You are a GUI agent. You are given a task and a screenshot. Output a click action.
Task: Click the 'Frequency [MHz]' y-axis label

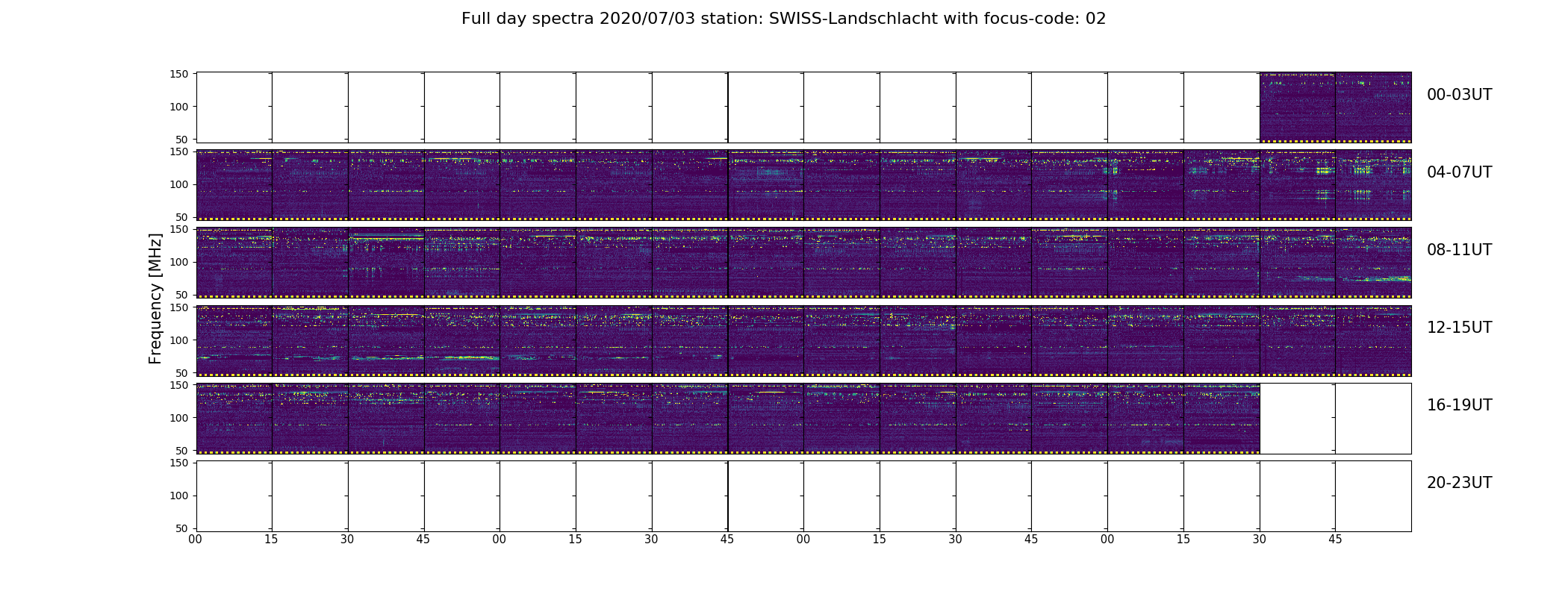pyautogui.click(x=155, y=298)
